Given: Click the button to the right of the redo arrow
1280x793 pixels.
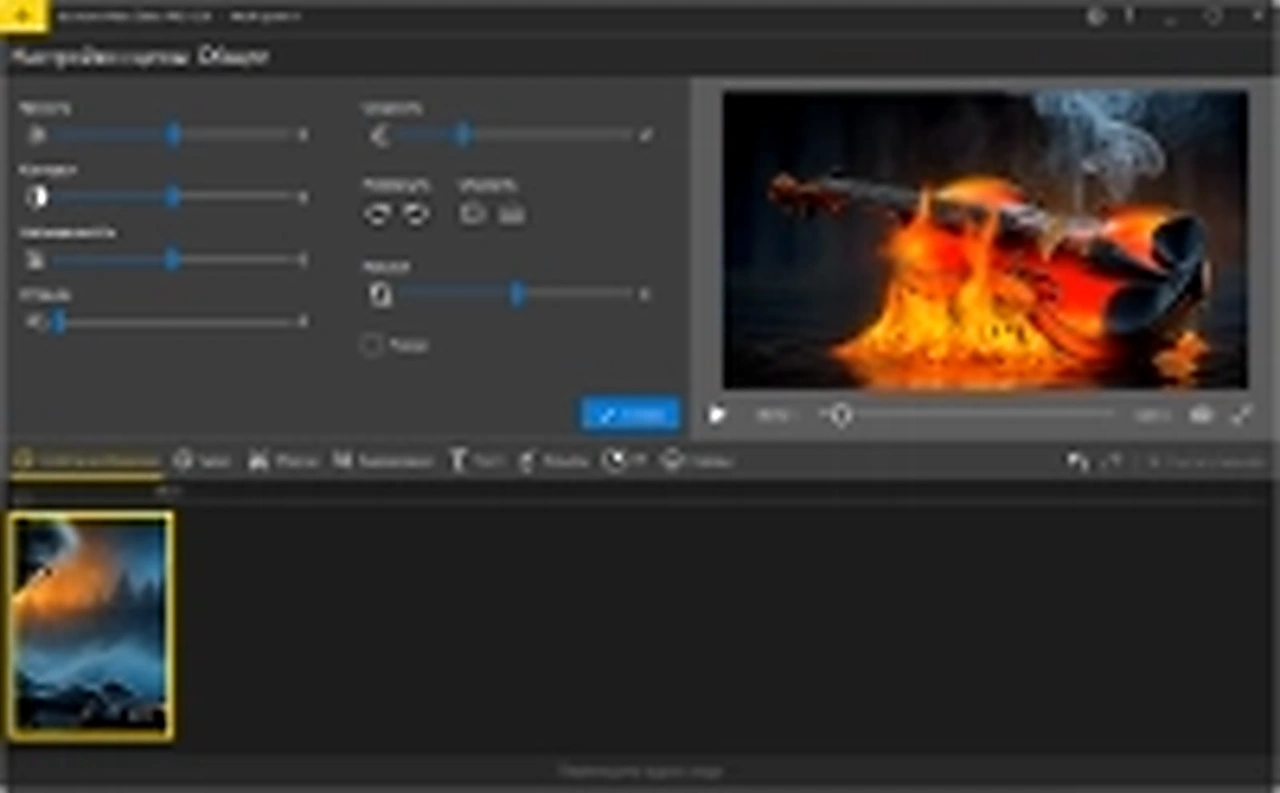Looking at the screenshot, I should 1204,461.
